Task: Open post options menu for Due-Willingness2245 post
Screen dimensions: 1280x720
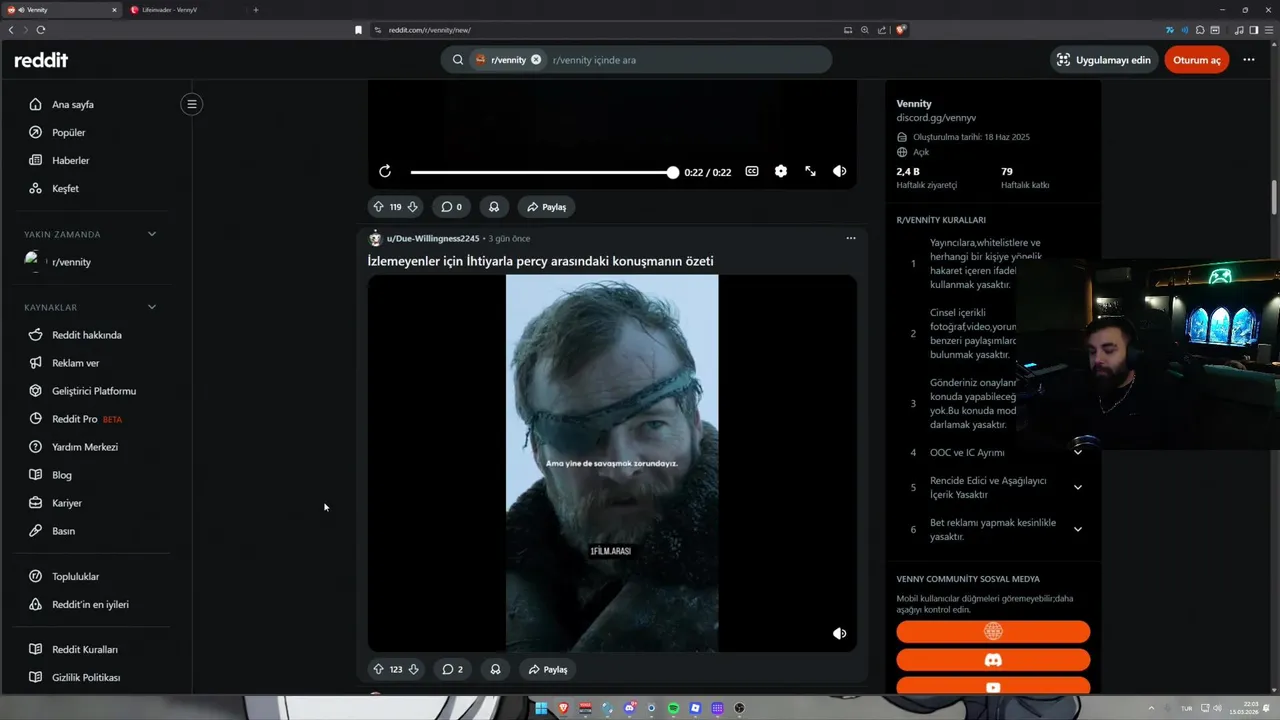Action: click(x=851, y=238)
